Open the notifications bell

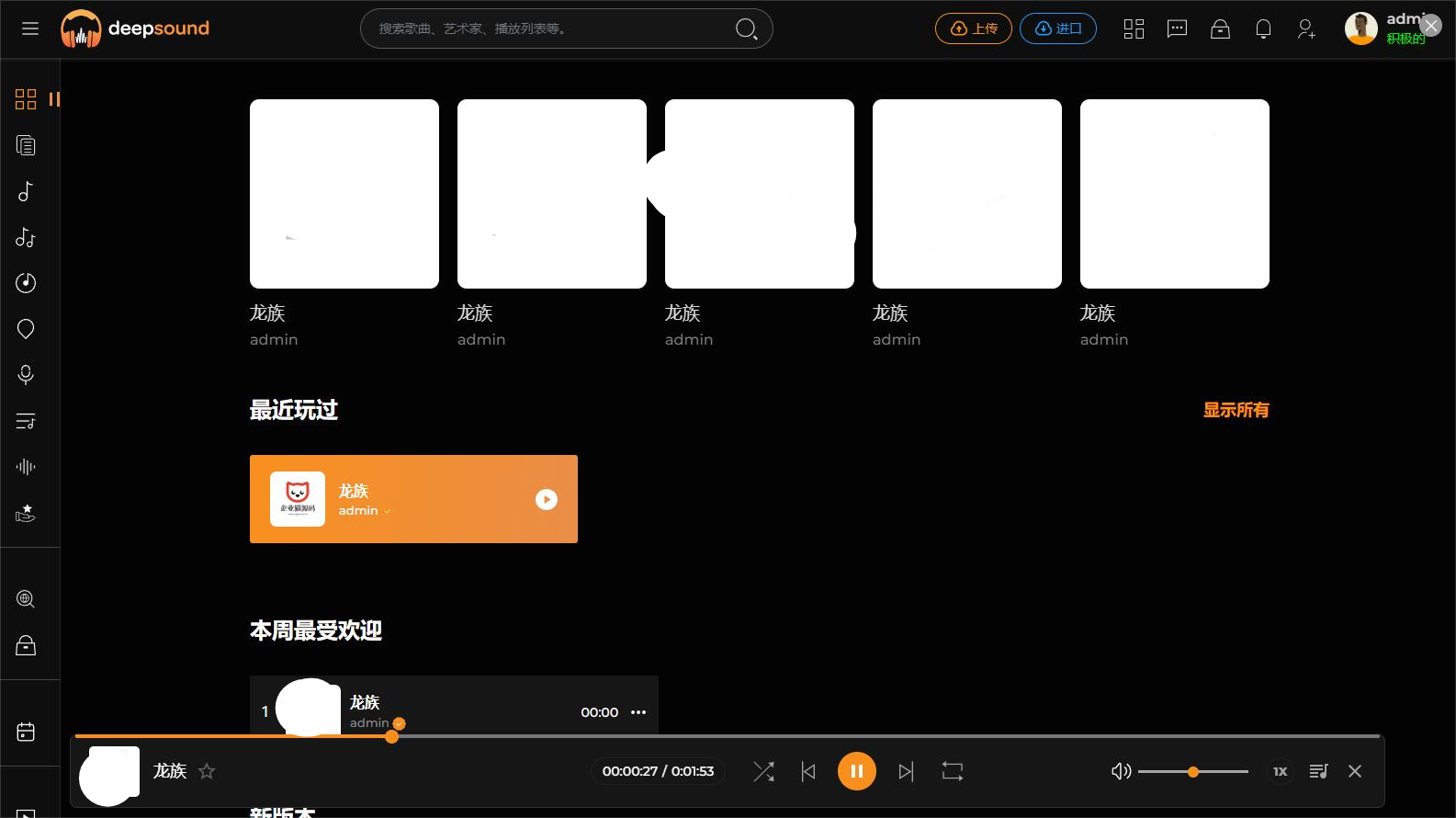tap(1263, 28)
